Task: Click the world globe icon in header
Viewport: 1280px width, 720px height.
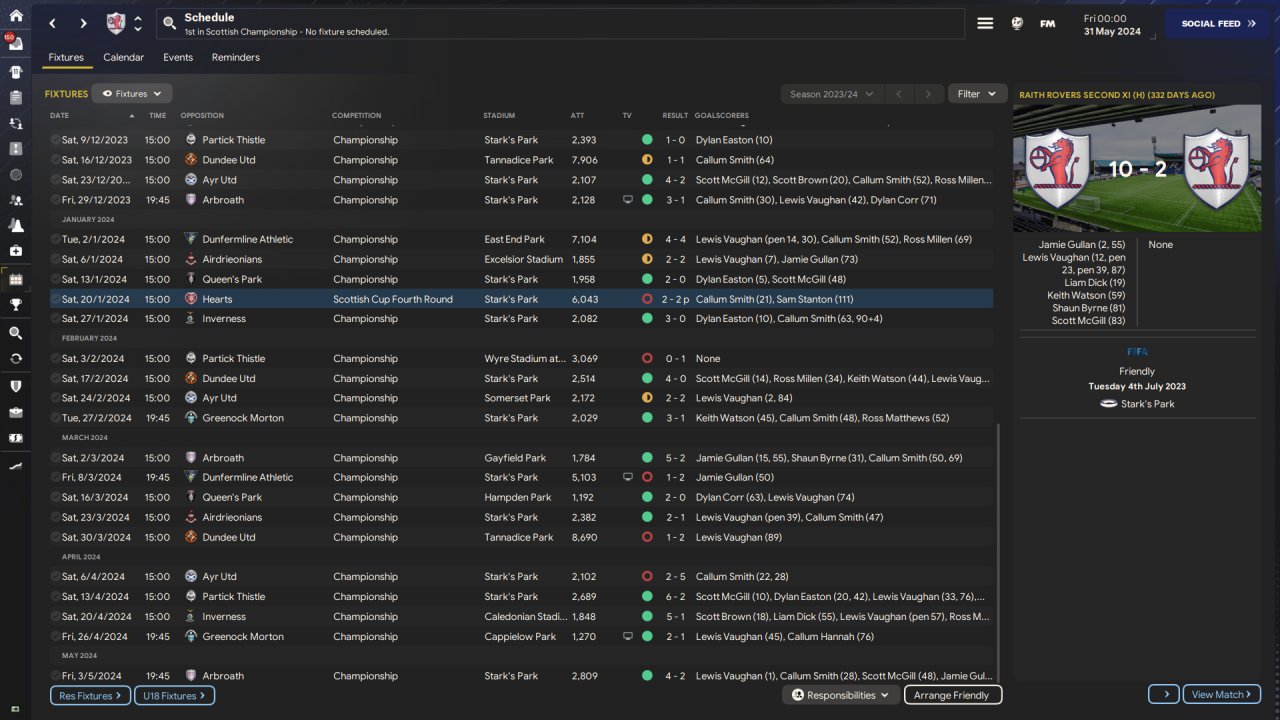Action: click(x=1017, y=24)
